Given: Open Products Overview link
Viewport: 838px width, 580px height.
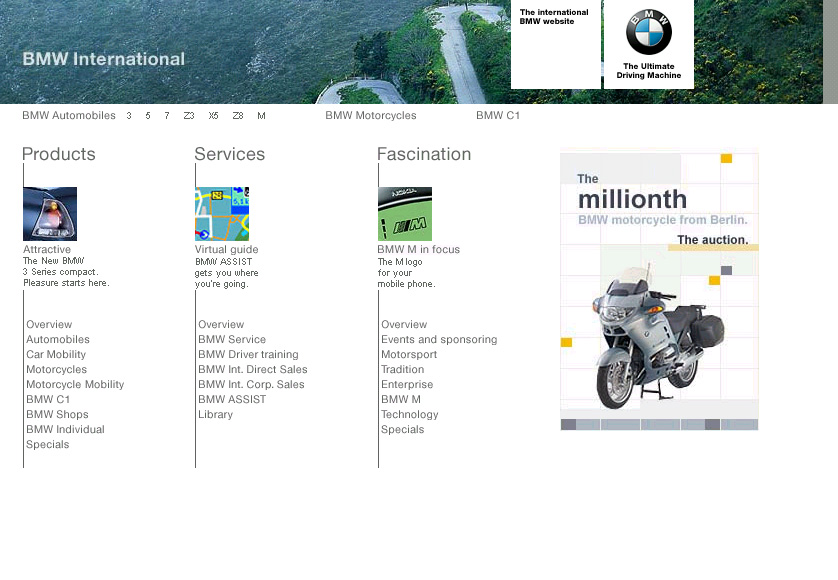Looking at the screenshot, I should (x=49, y=324).
